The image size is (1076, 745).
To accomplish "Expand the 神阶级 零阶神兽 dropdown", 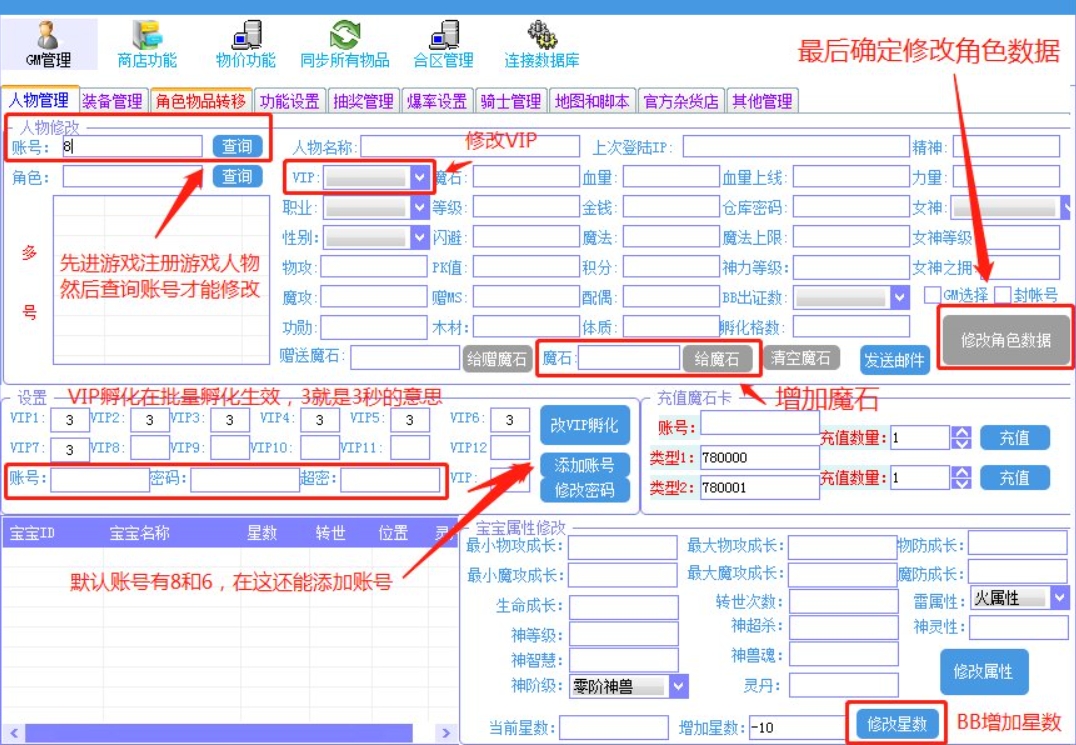I will (x=679, y=687).
